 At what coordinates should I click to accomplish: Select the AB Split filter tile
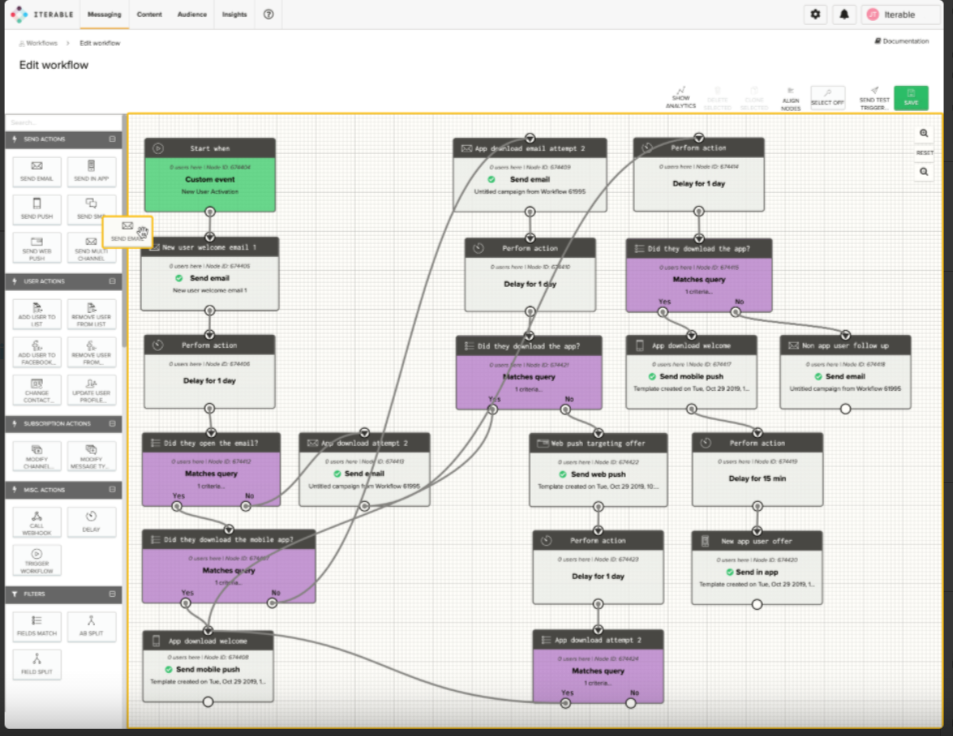(x=91, y=626)
